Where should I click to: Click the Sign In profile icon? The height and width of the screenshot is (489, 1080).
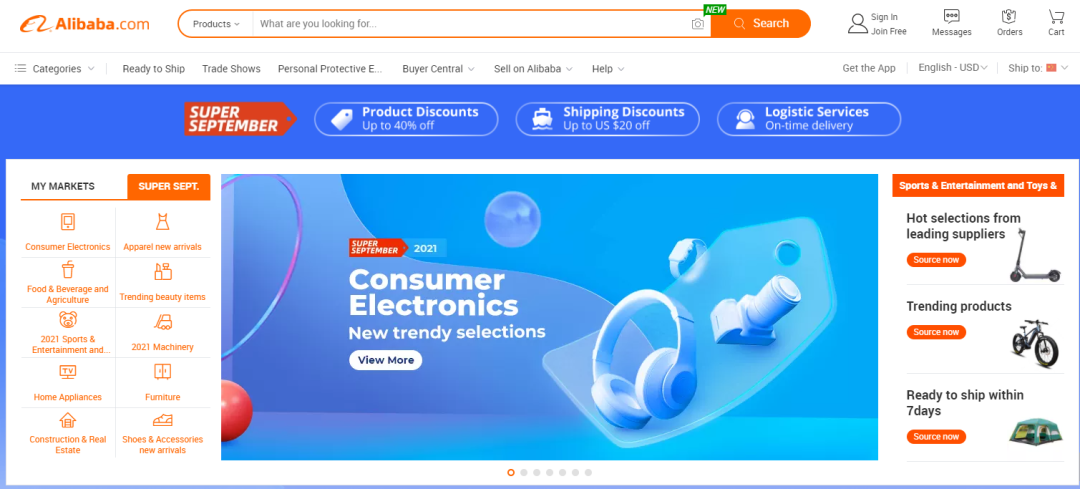(x=858, y=23)
